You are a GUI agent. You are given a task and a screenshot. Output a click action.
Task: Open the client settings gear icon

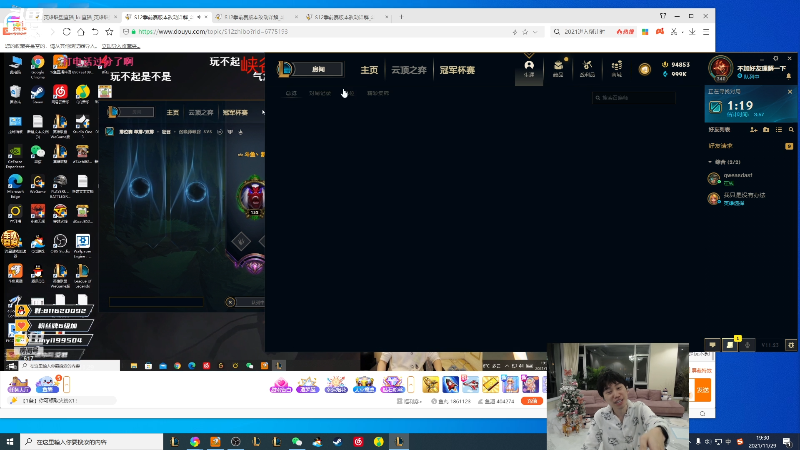click(x=791, y=345)
